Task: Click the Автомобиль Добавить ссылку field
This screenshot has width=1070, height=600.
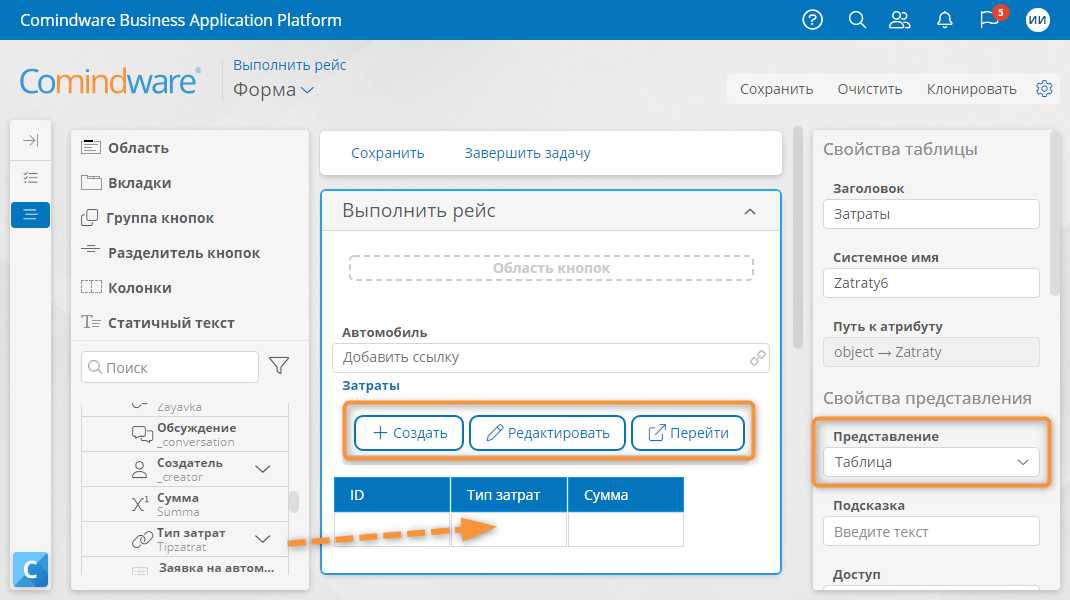Action: (x=551, y=358)
